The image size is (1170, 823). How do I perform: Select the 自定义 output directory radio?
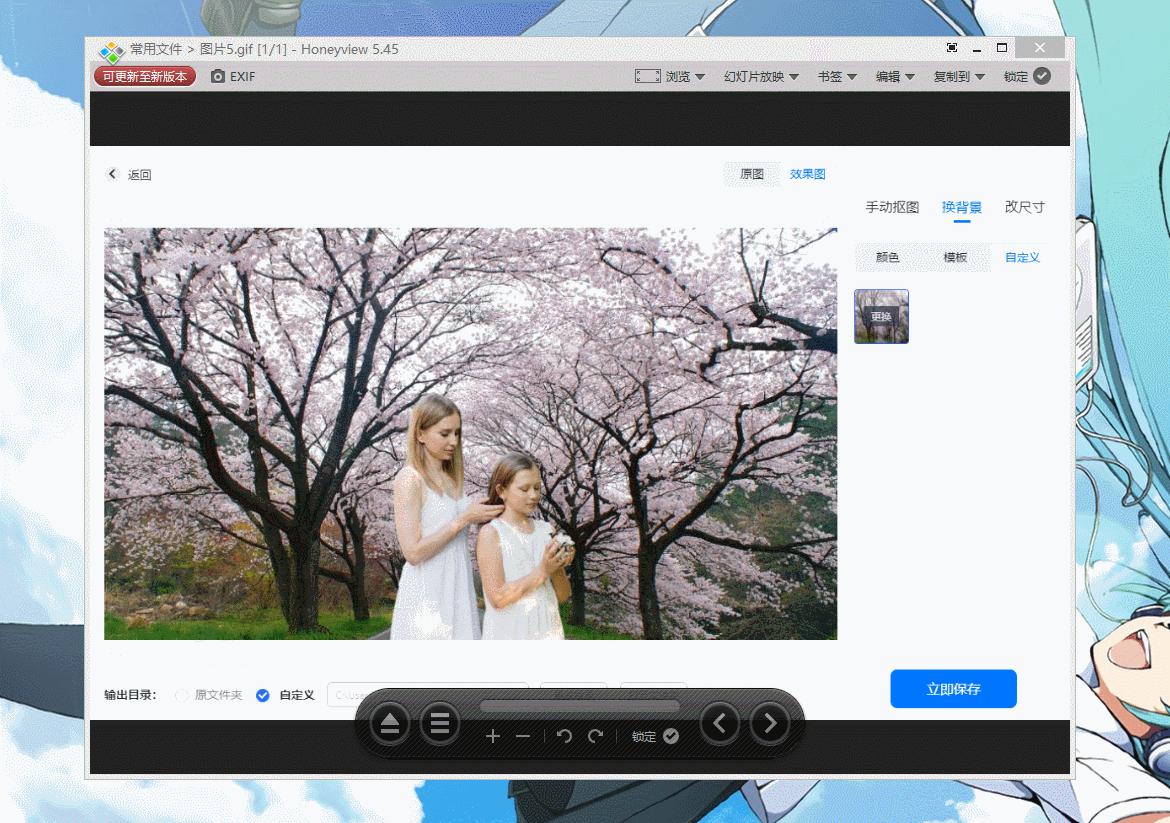[263, 695]
